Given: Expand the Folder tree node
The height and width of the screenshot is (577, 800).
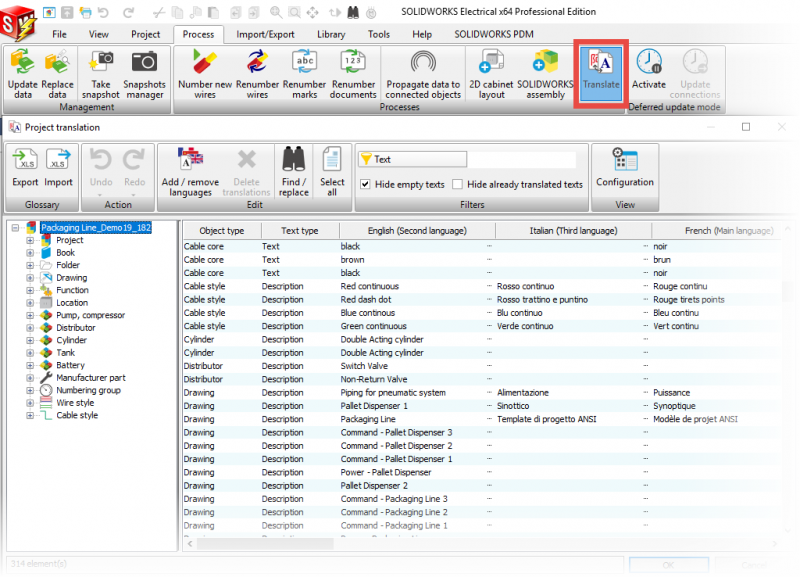Looking at the screenshot, I should 30,265.
